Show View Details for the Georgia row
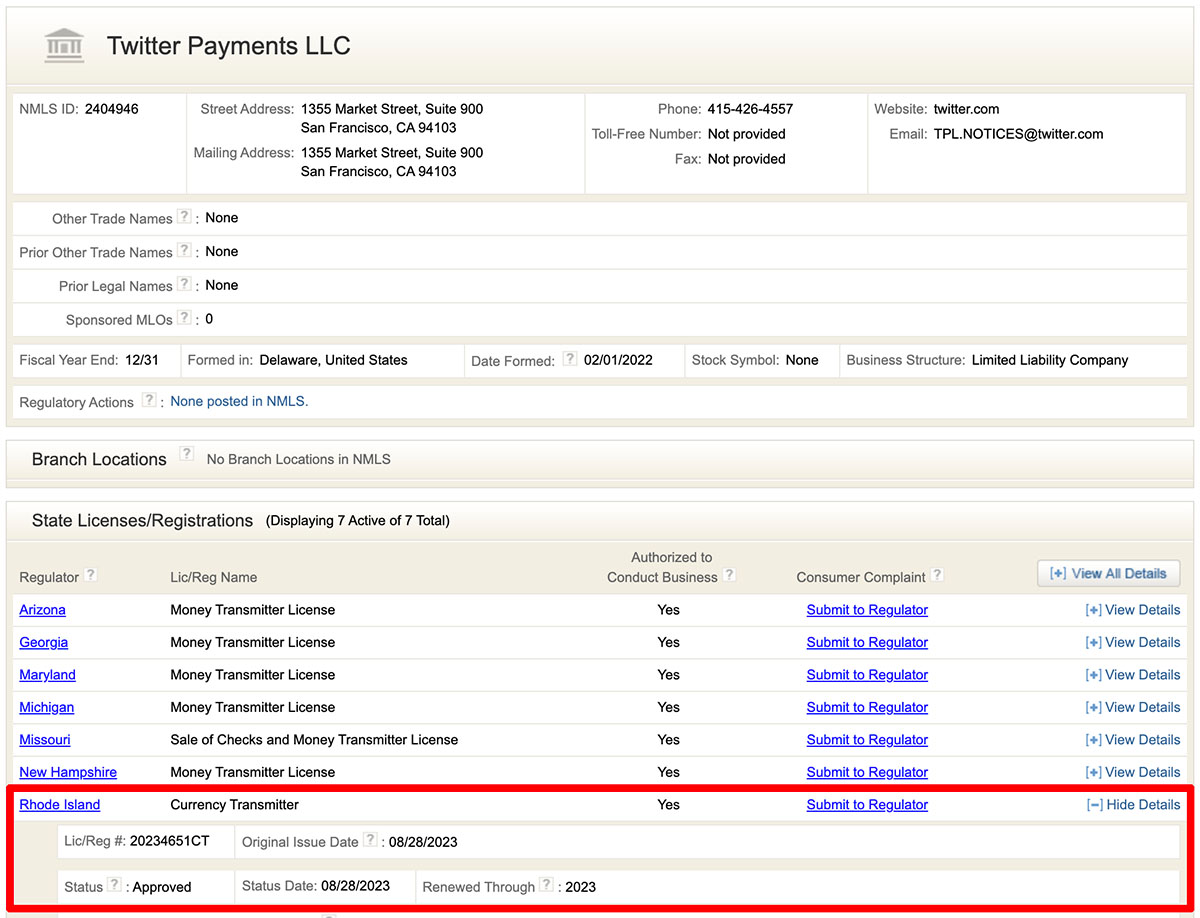The image size is (1200, 918). point(1133,642)
